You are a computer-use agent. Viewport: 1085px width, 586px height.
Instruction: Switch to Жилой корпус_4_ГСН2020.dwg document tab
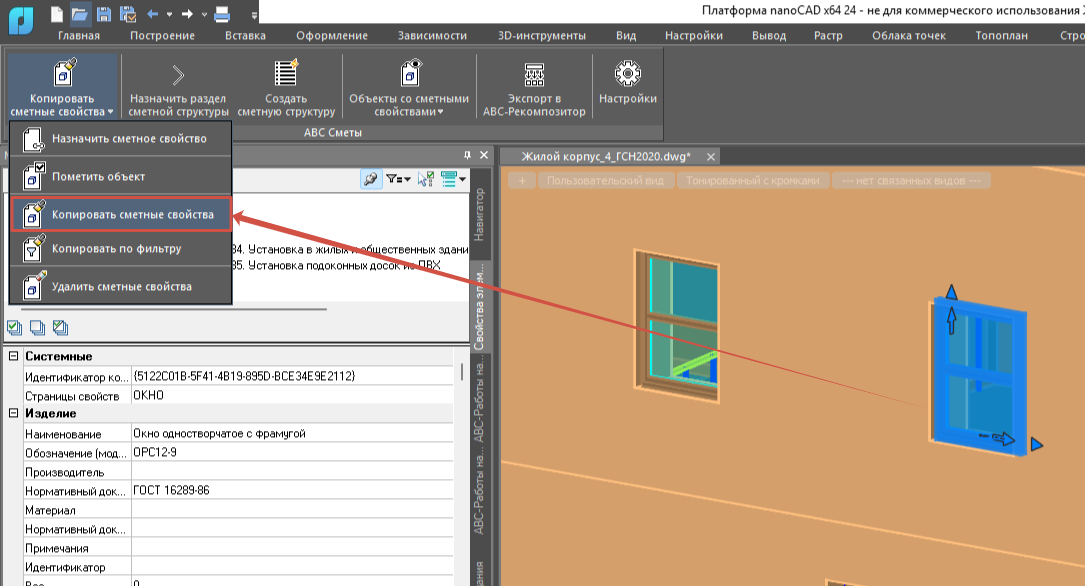click(x=605, y=156)
